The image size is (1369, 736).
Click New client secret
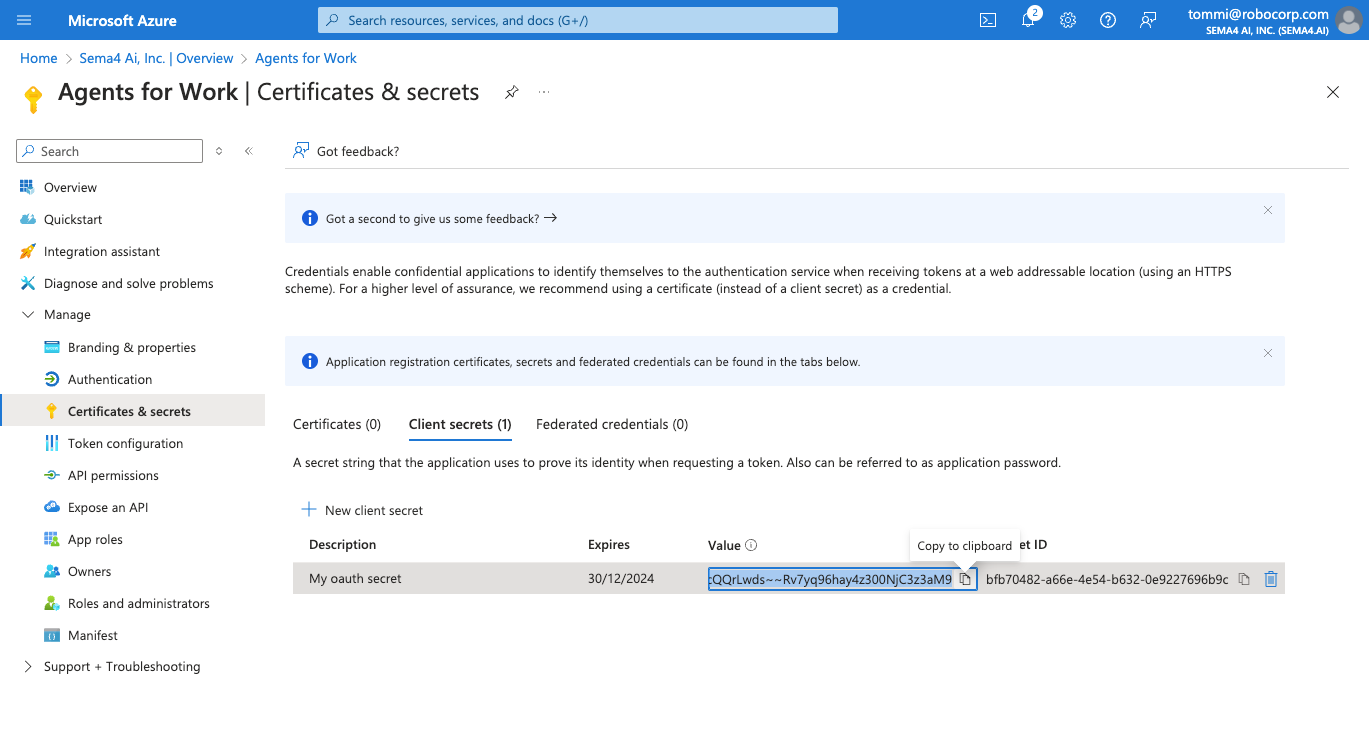[x=363, y=510]
